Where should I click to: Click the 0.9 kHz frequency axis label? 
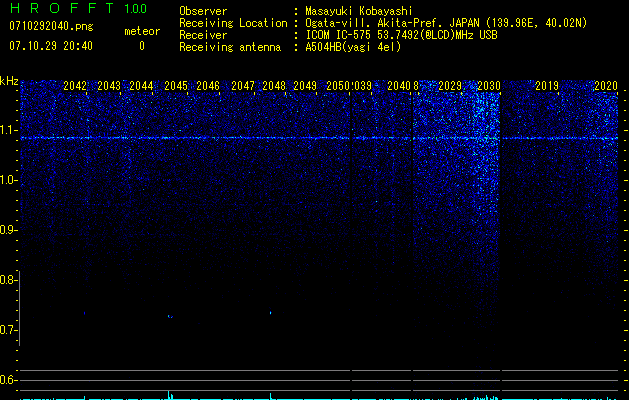tap(9, 230)
